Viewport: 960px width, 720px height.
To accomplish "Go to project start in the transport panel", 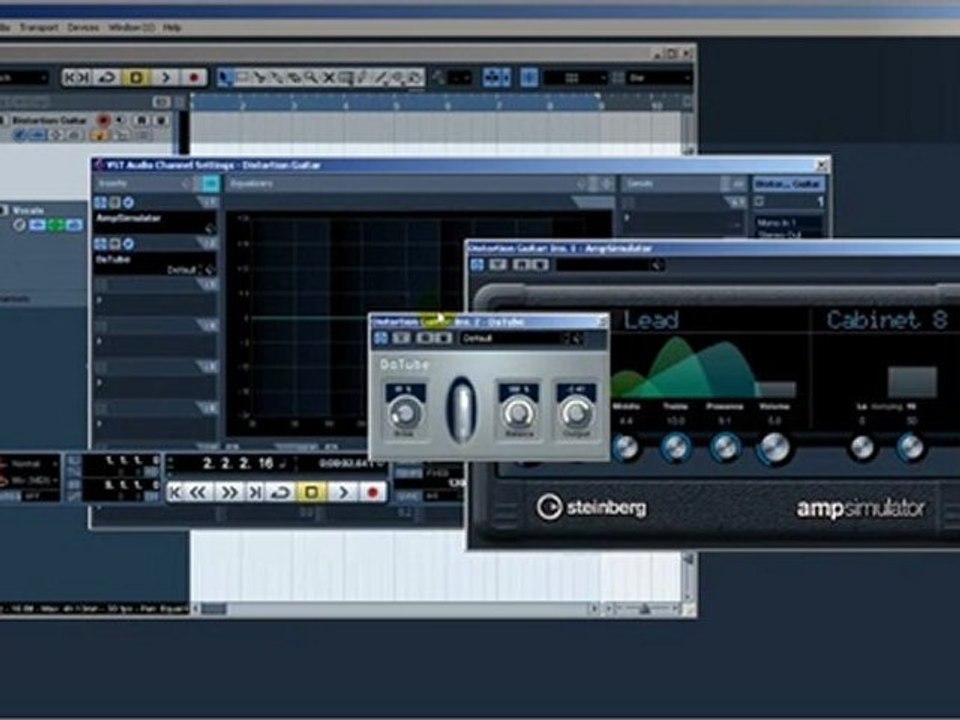I will pyautogui.click(x=175, y=492).
